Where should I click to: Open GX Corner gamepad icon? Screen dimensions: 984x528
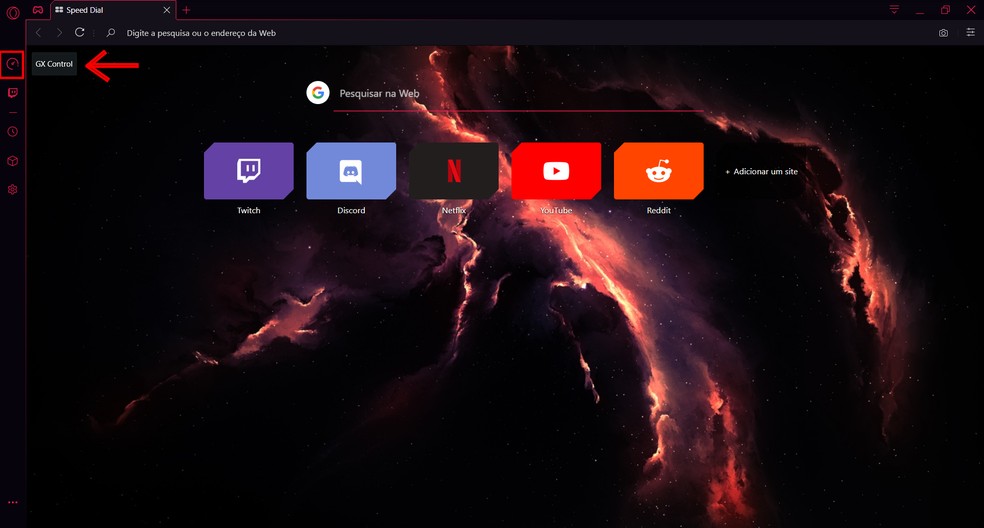pyautogui.click(x=38, y=10)
